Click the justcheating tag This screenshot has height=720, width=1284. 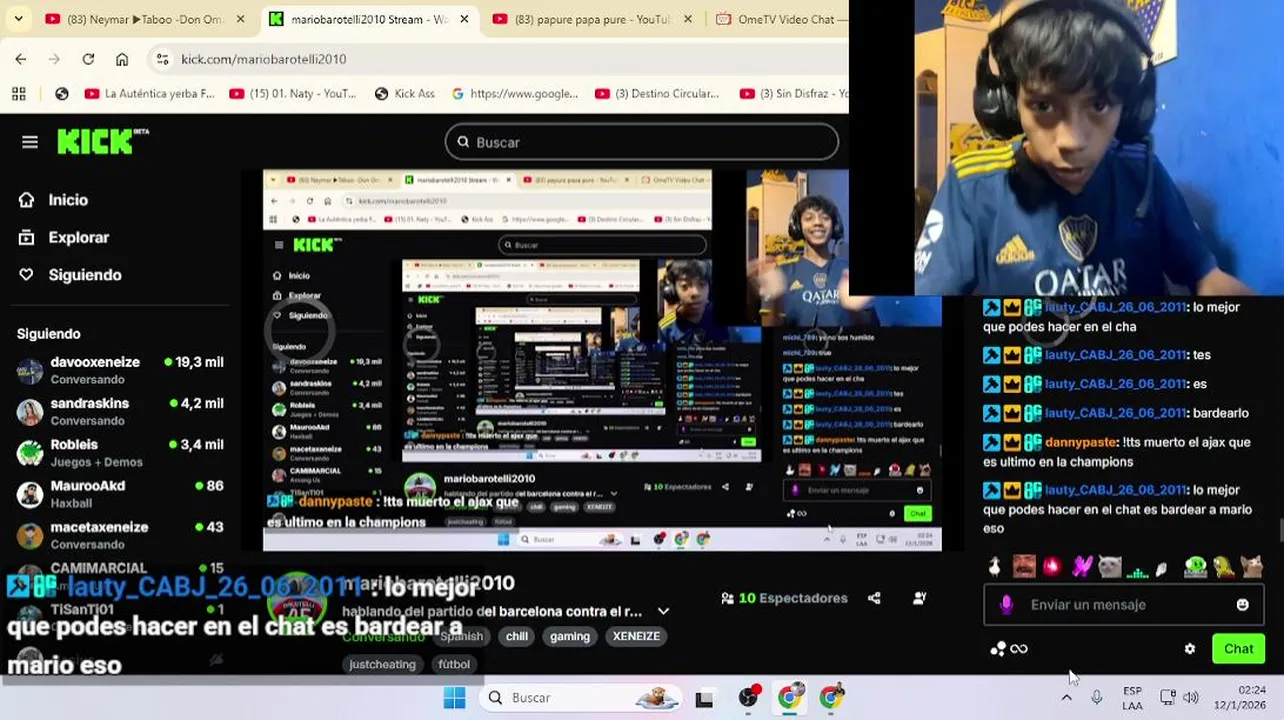coord(382,664)
